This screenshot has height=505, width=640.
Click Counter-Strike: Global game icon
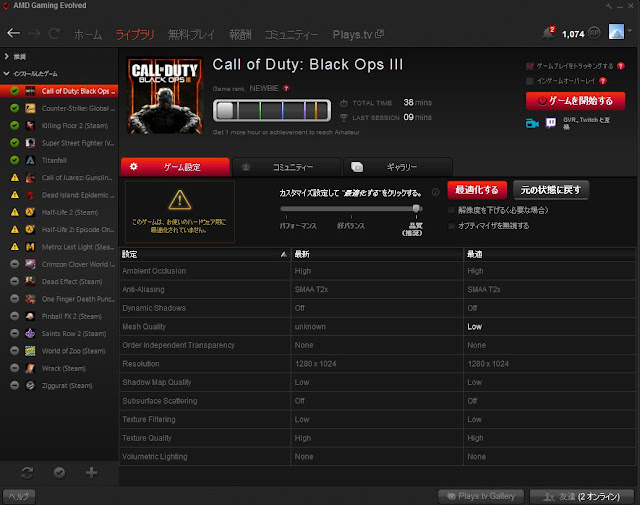pos(30,108)
